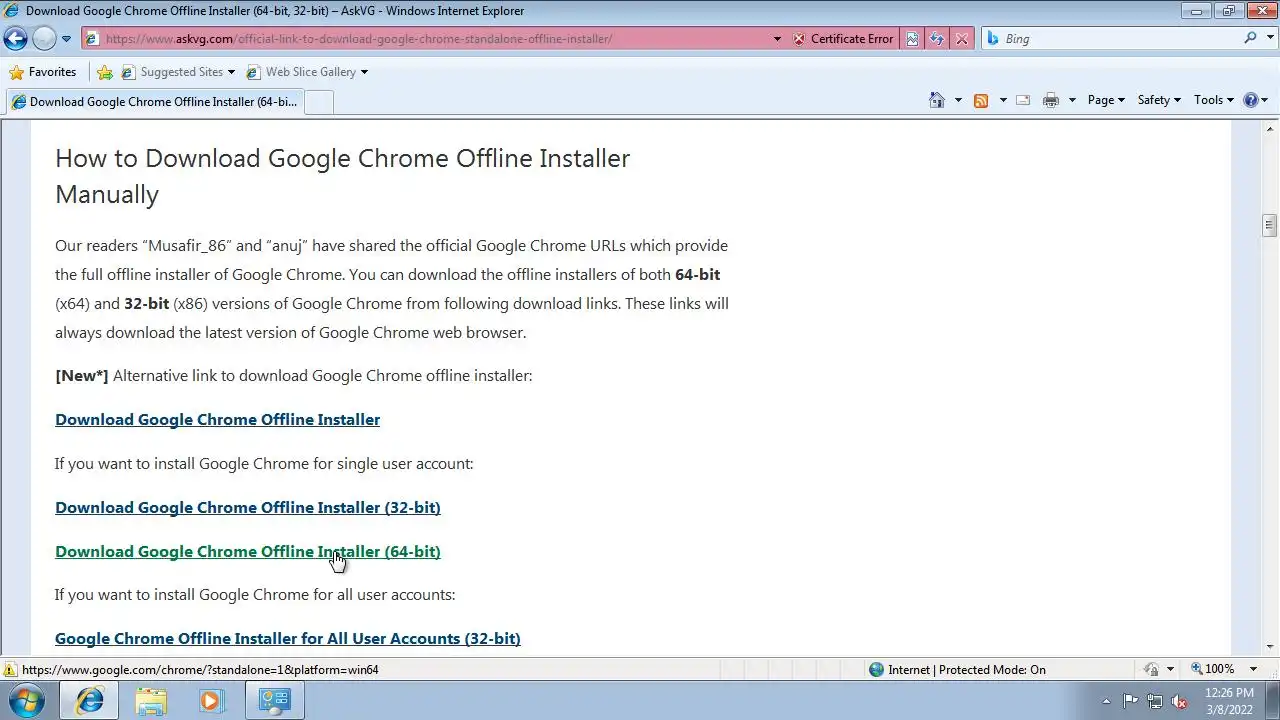1280x720 pixels.
Task: Expand the zoom level dropdown arrow
Action: 1253,669
